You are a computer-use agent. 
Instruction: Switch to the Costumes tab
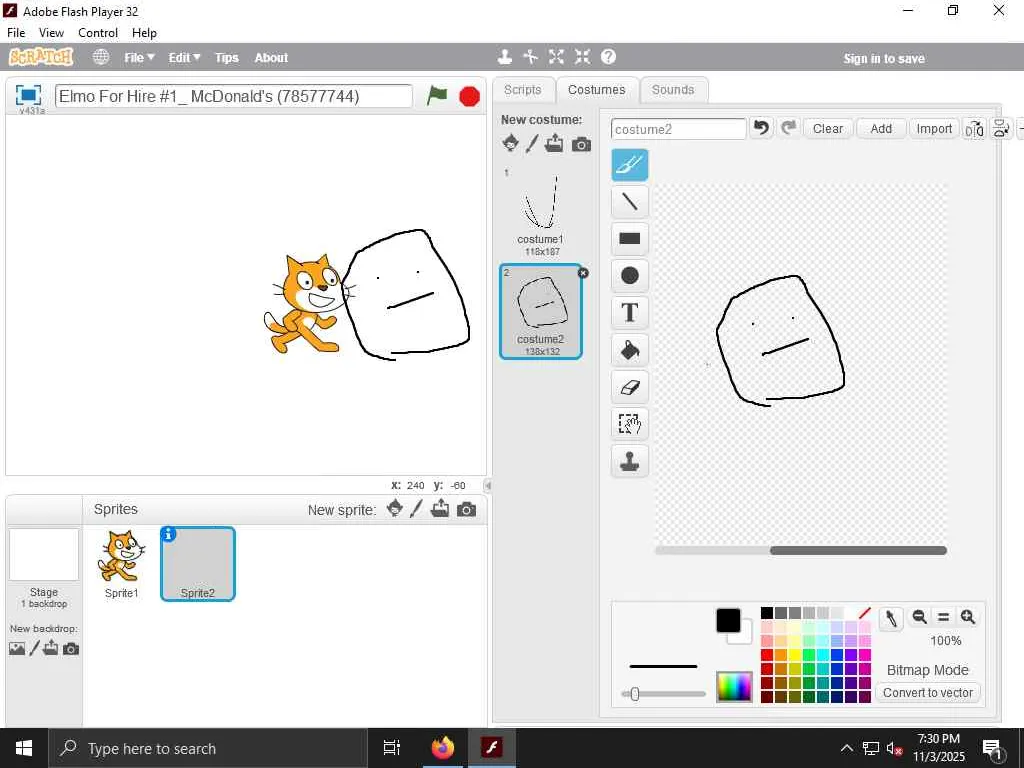coord(596,89)
